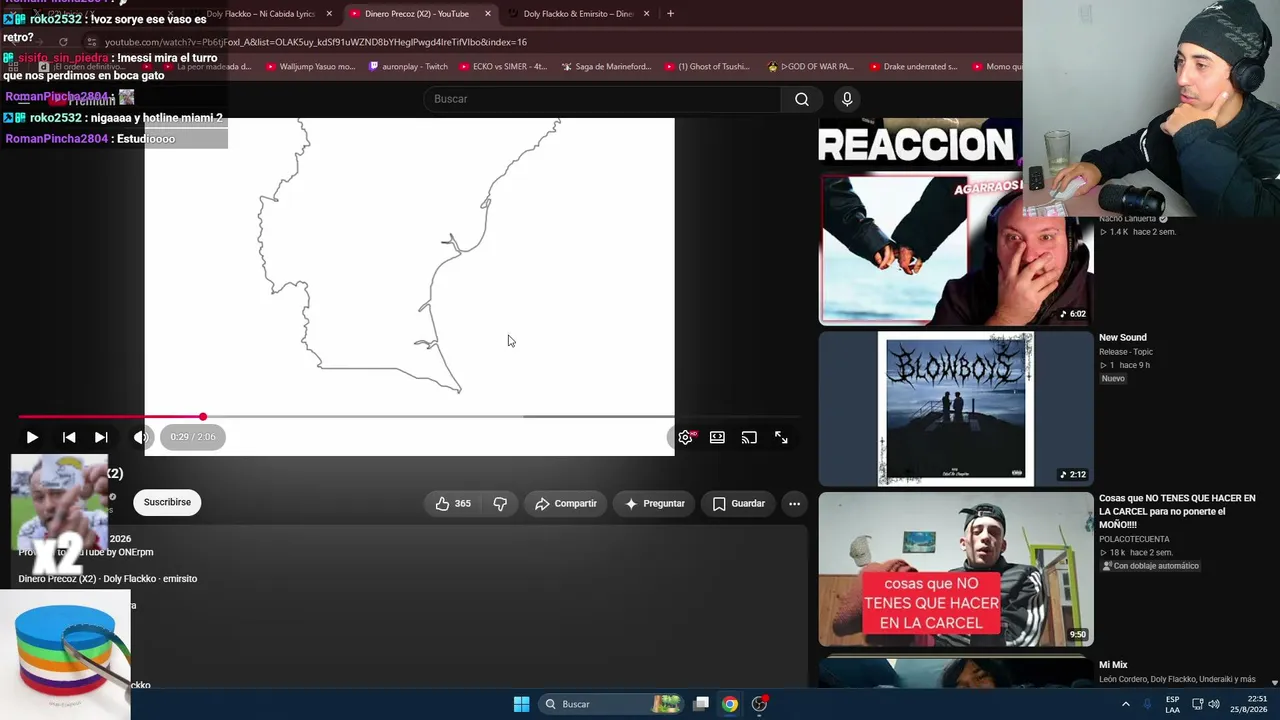Cast the video to a TV
The height and width of the screenshot is (720, 1280).
click(x=749, y=437)
